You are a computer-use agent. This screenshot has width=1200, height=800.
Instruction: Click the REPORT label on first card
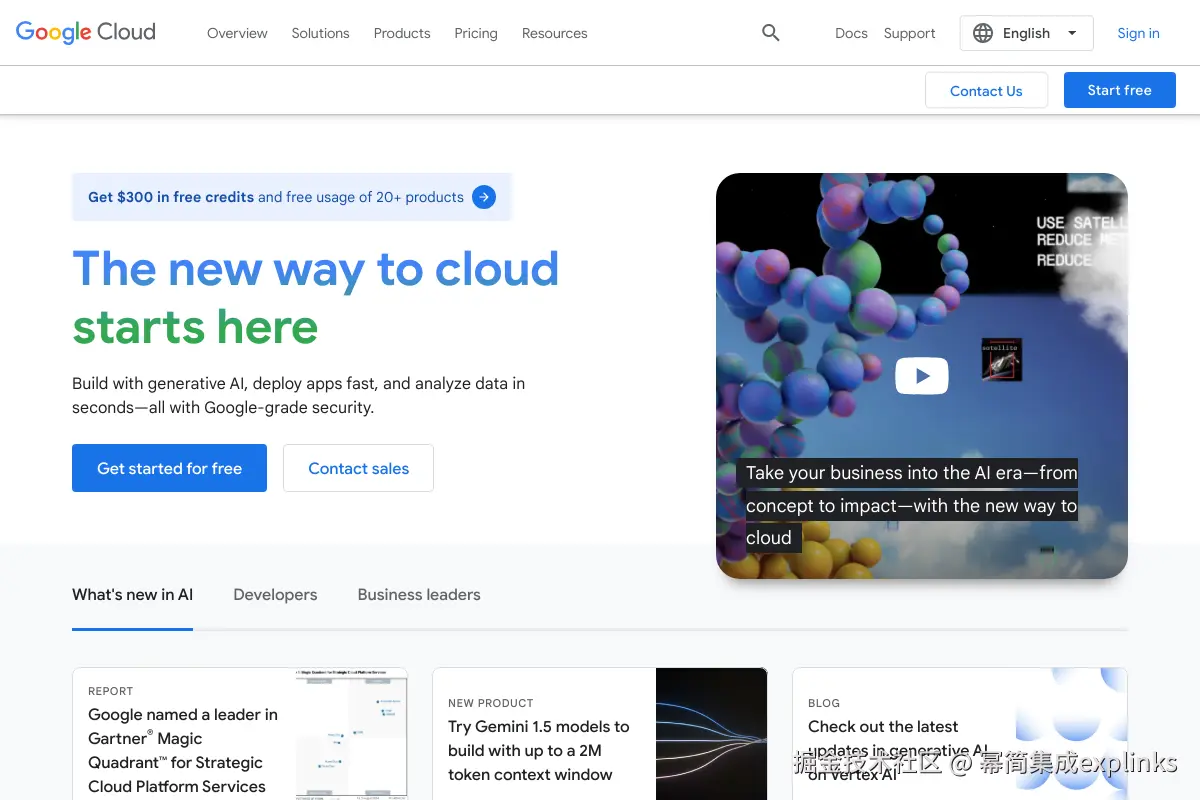[110, 691]
